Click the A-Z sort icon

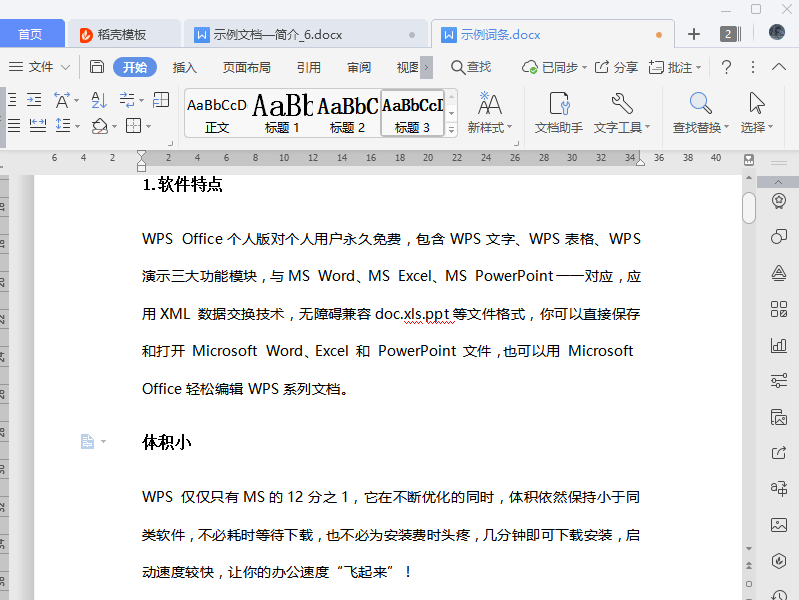pyautogui.click(x=98, y=100)
